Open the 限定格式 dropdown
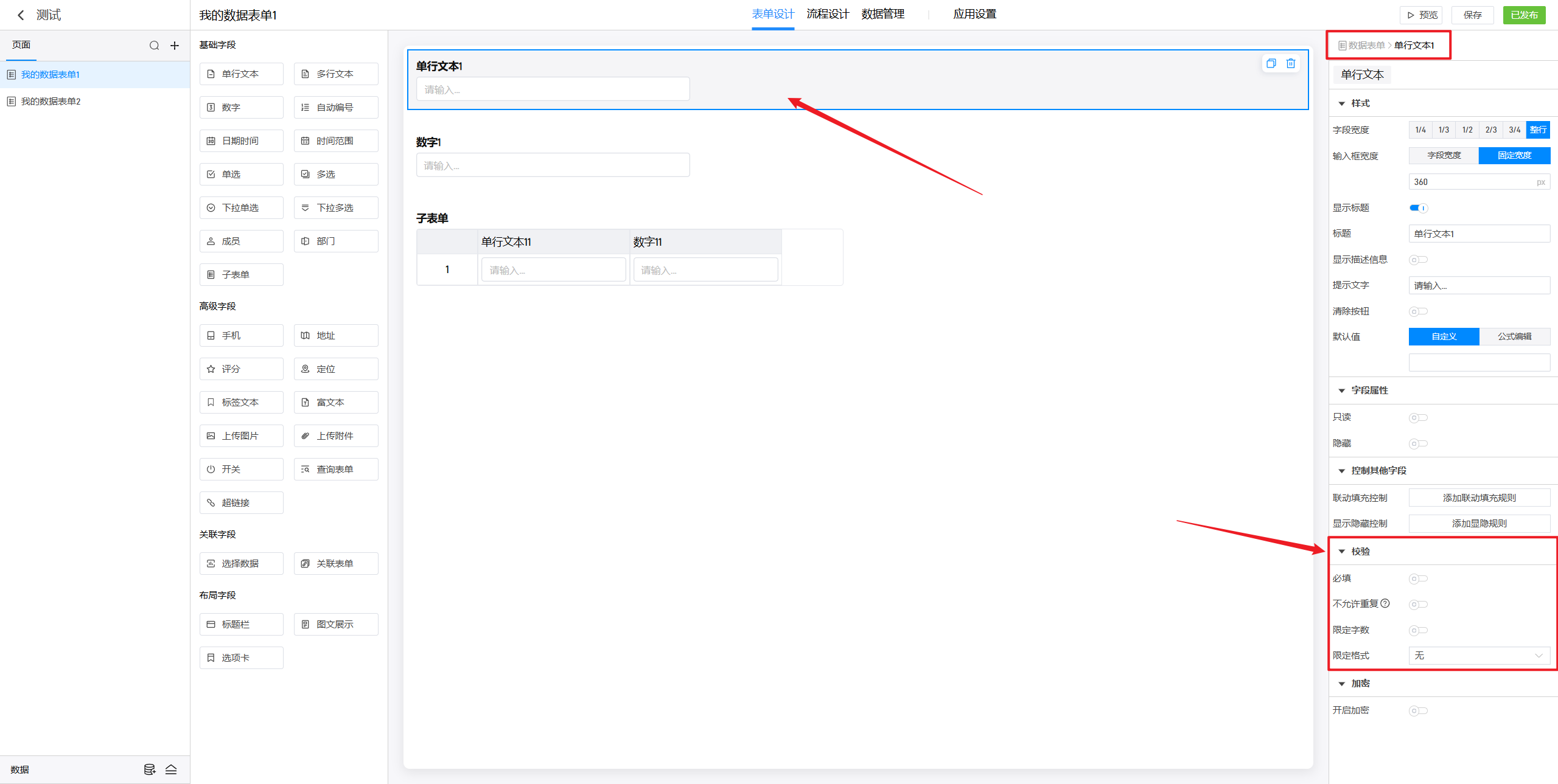The height and width of the screenshot is (784, 1558). point(1479,655)
